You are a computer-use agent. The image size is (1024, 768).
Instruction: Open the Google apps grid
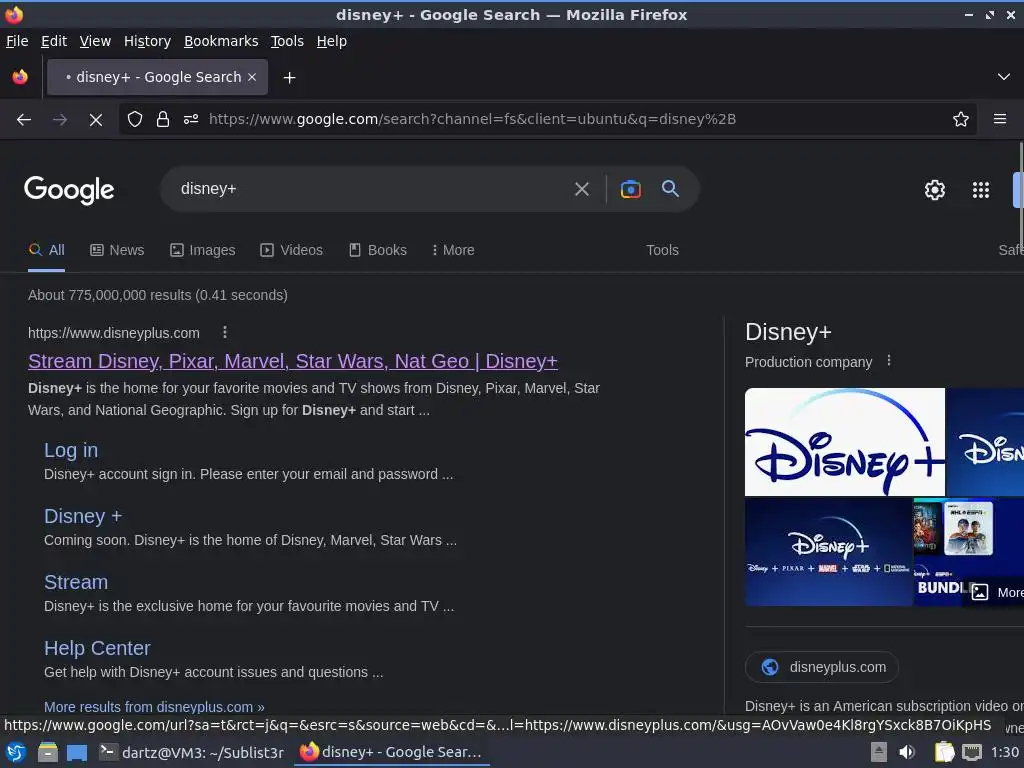tap(980, 189)
